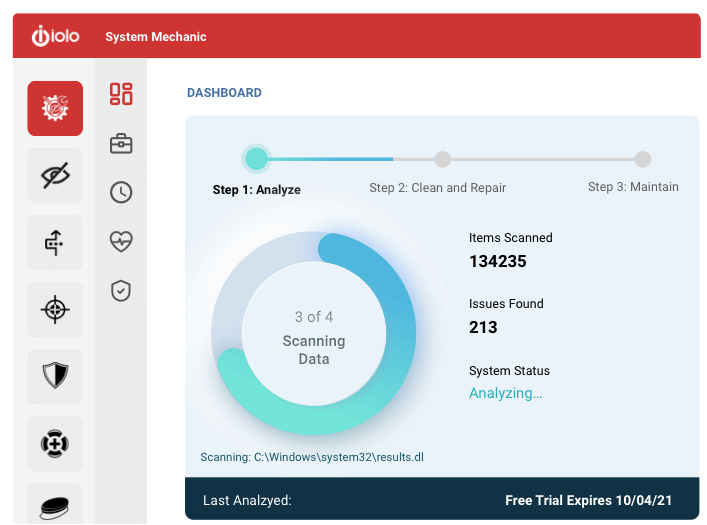This screenshot has width=707, height=525.
Task: Open the clock history icon
Action: pos(121,192)
